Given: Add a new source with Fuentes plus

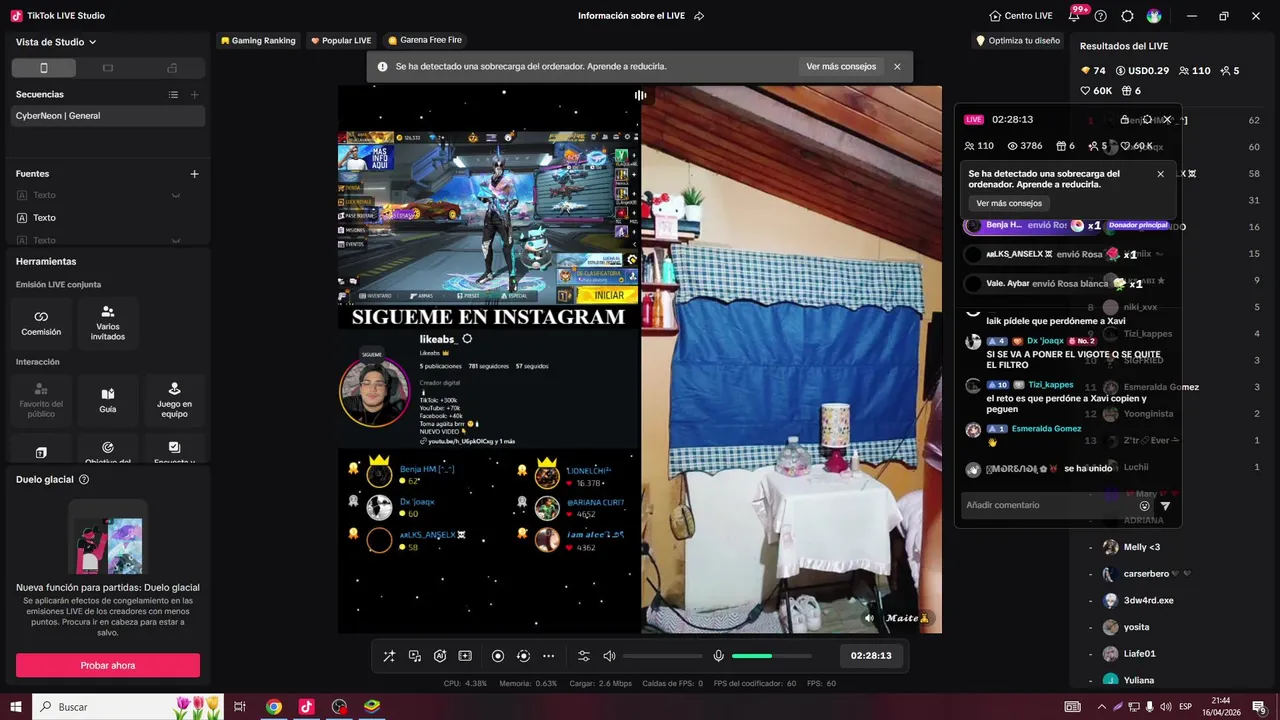Looking at the screenshot, I should click(195, 174).
